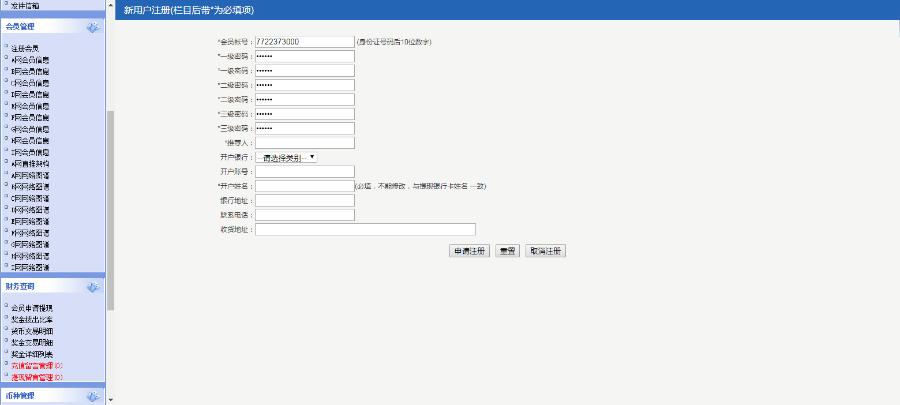Click the sidebar scrollbar down arrow

pyautogui.click(x=111, y=400)
